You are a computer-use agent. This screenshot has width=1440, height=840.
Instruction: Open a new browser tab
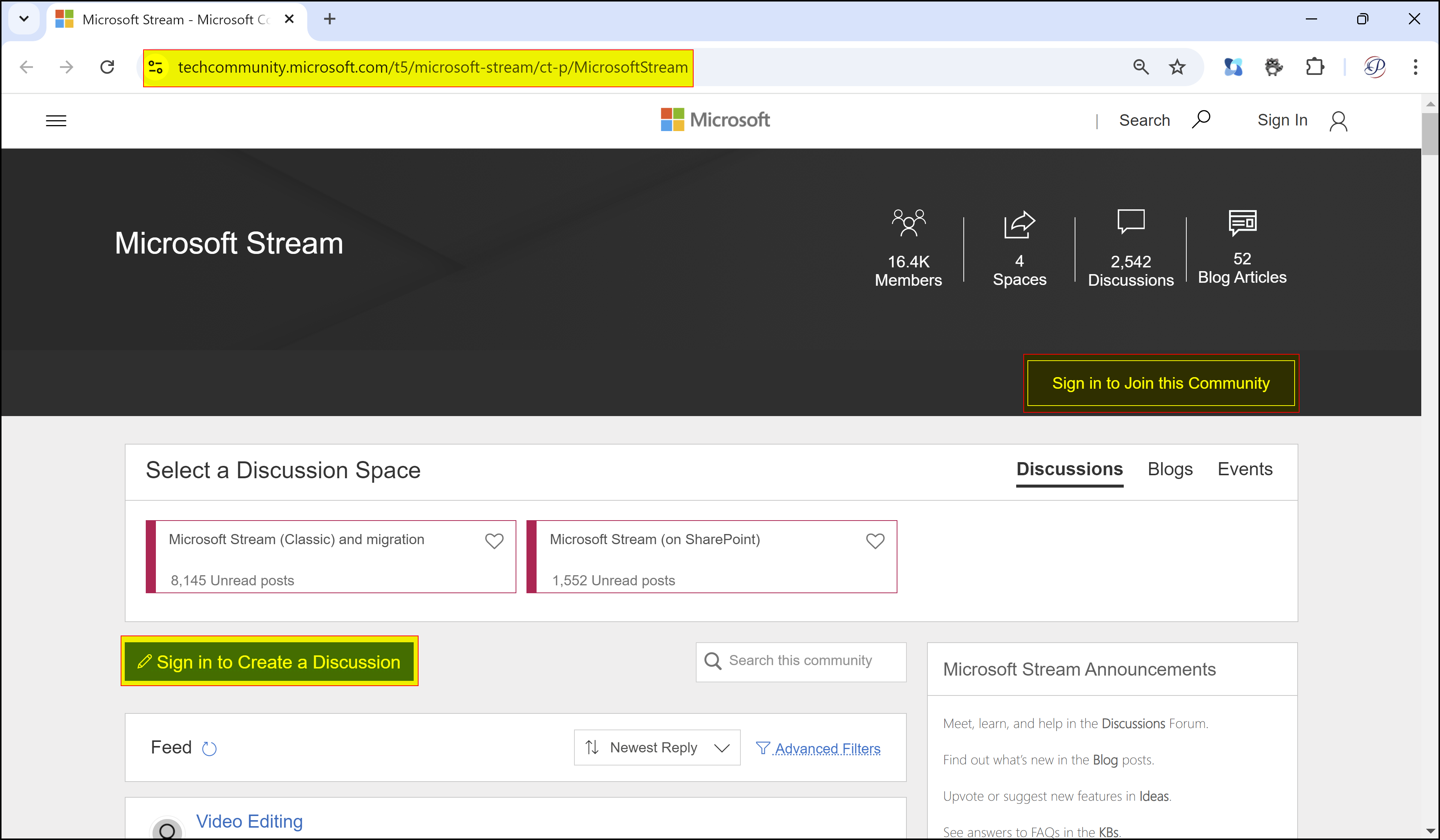pyautogui.click(x=330, y=19)
